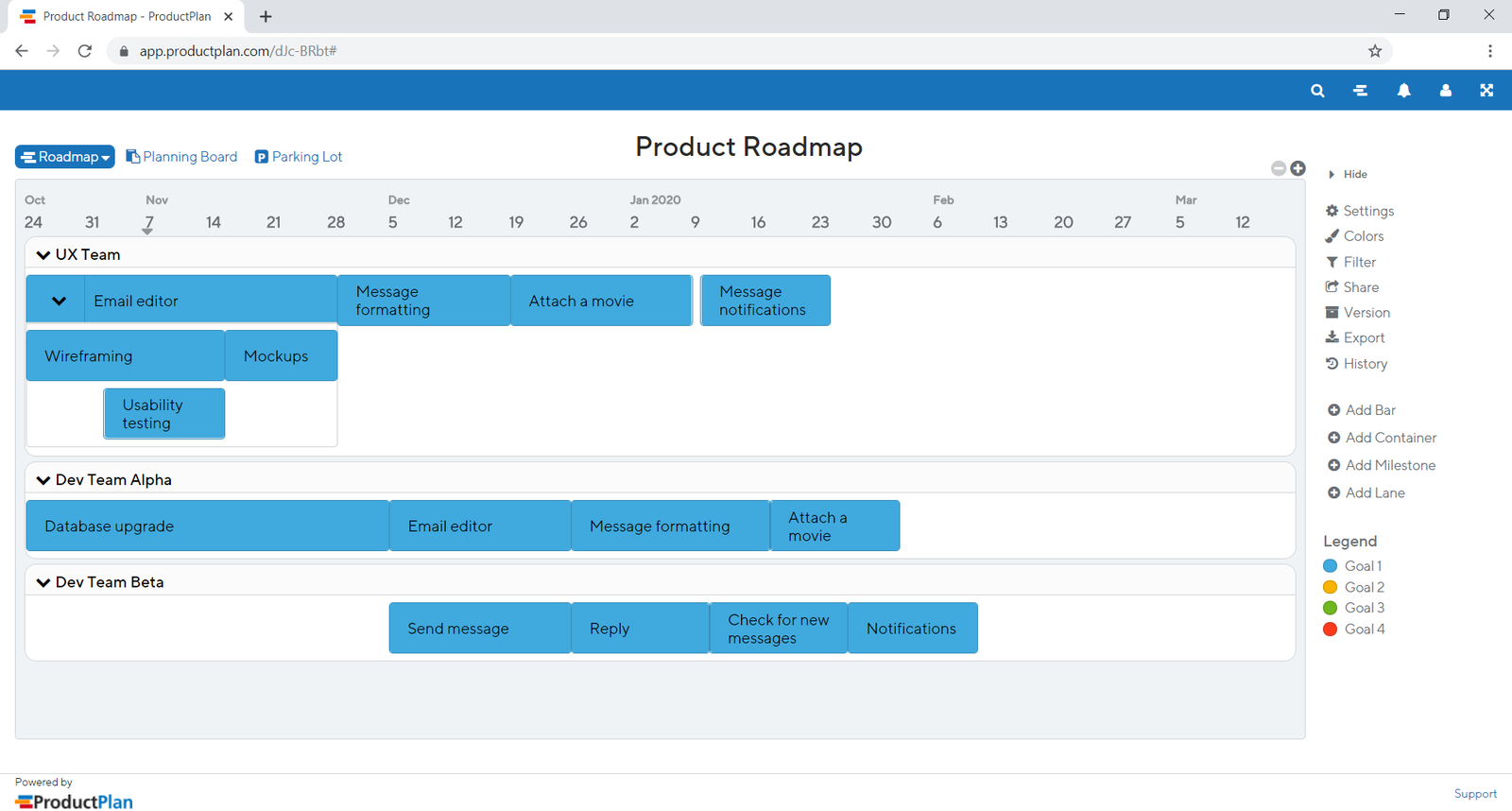Viewport: 1512px width, 811px height.
Task: Click the Goal 3 green color swatch
Action: click(x=1331, y=608)
